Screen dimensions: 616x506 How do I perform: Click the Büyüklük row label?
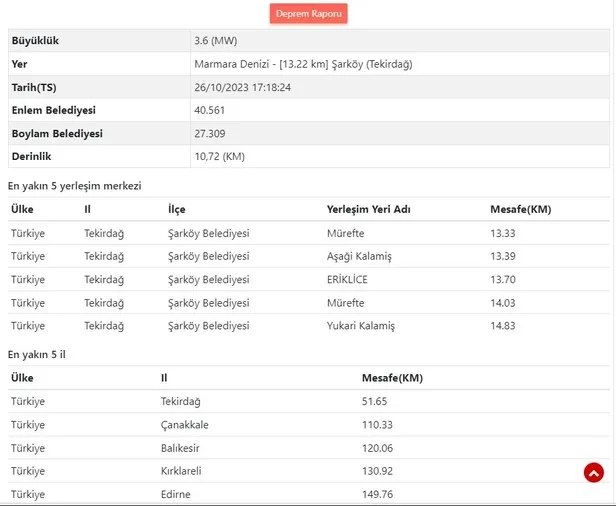point(37,41)
